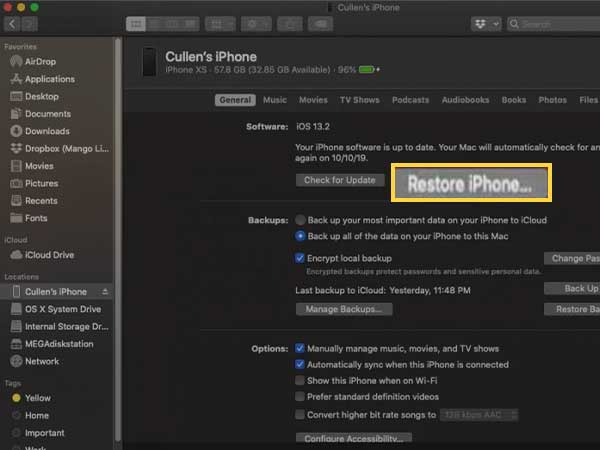The height and width of the screenshot is (450, 600).
Task: Click the sidebar vertical scrollbar
Action: (118, 241)
